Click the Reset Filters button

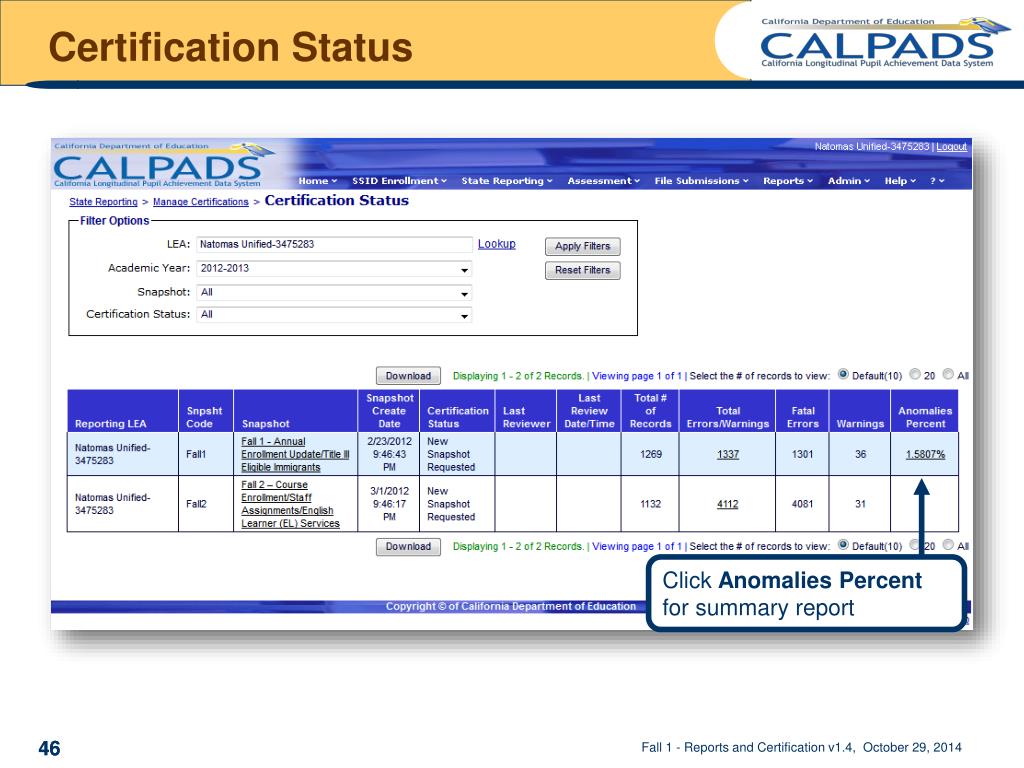coord(583,270)
